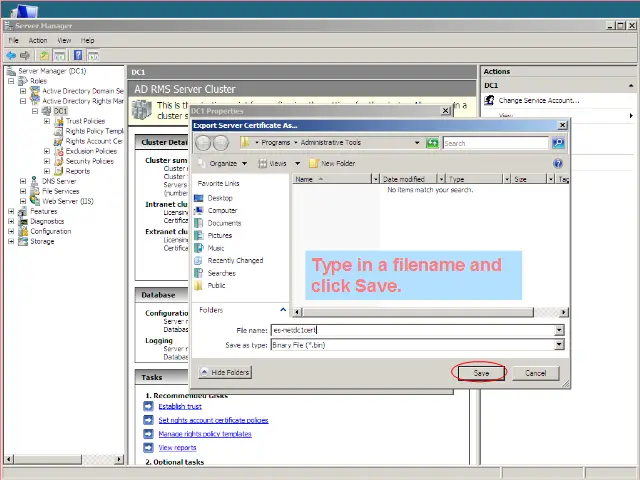640x480 pixels.
Task: Click the Forward arrow in Server Manager toolbar
Action: [25, 55]
